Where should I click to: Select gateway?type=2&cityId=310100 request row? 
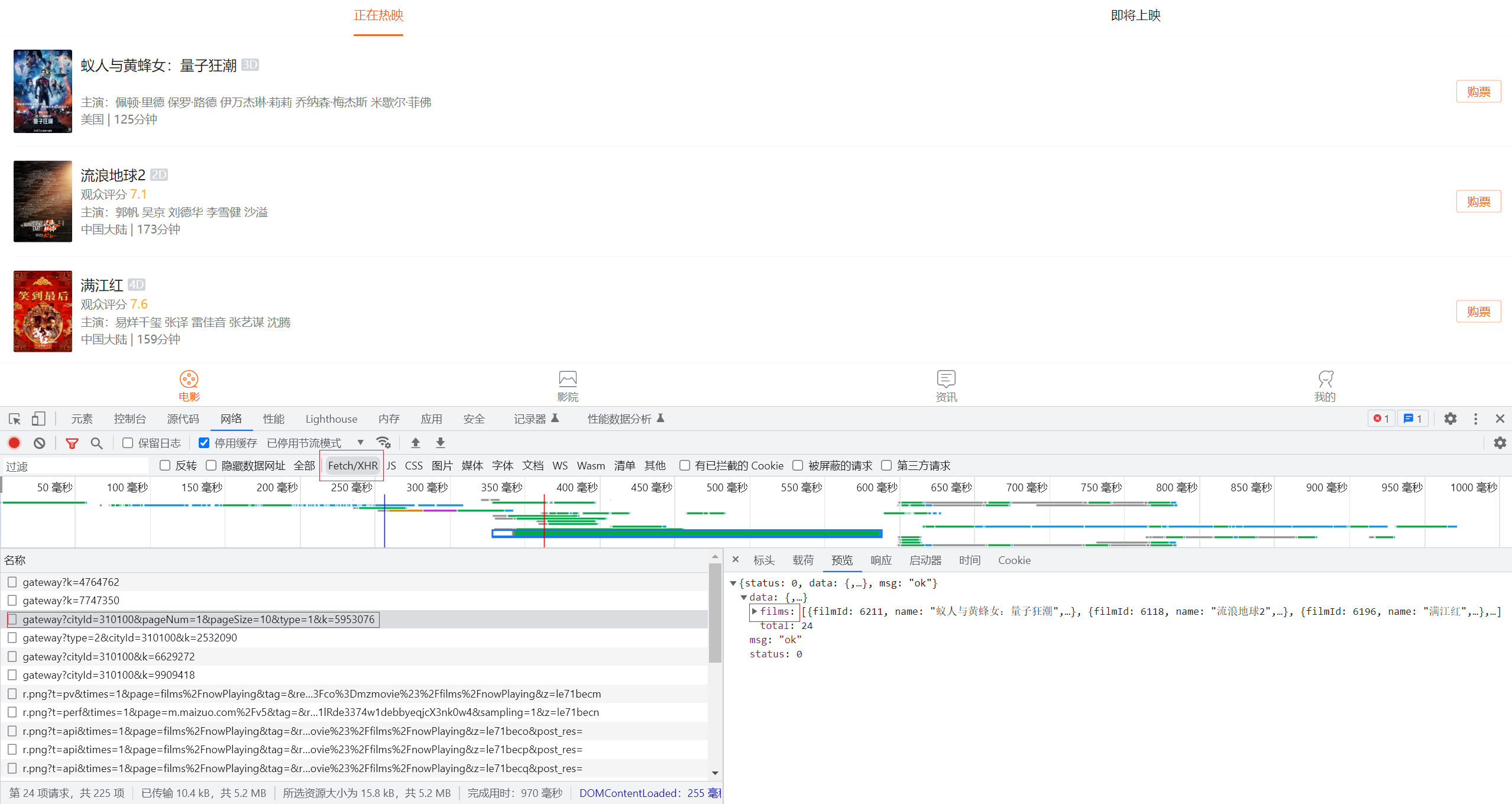click(x=354, y=637)
